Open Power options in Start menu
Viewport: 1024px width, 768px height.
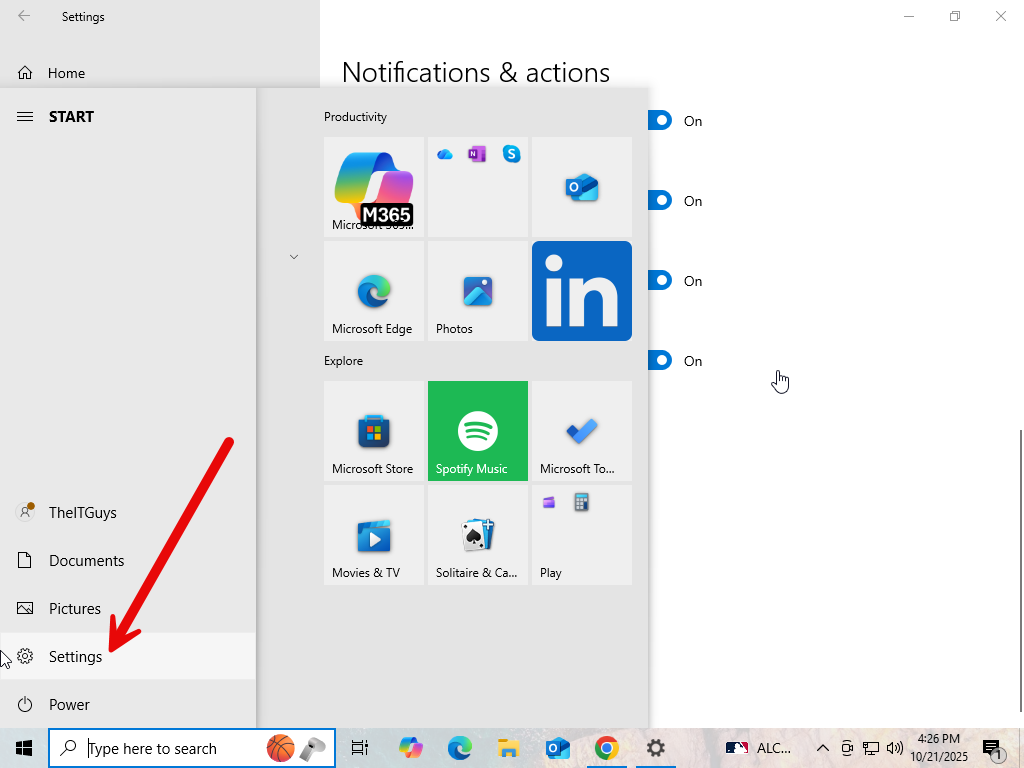(69, 705)
